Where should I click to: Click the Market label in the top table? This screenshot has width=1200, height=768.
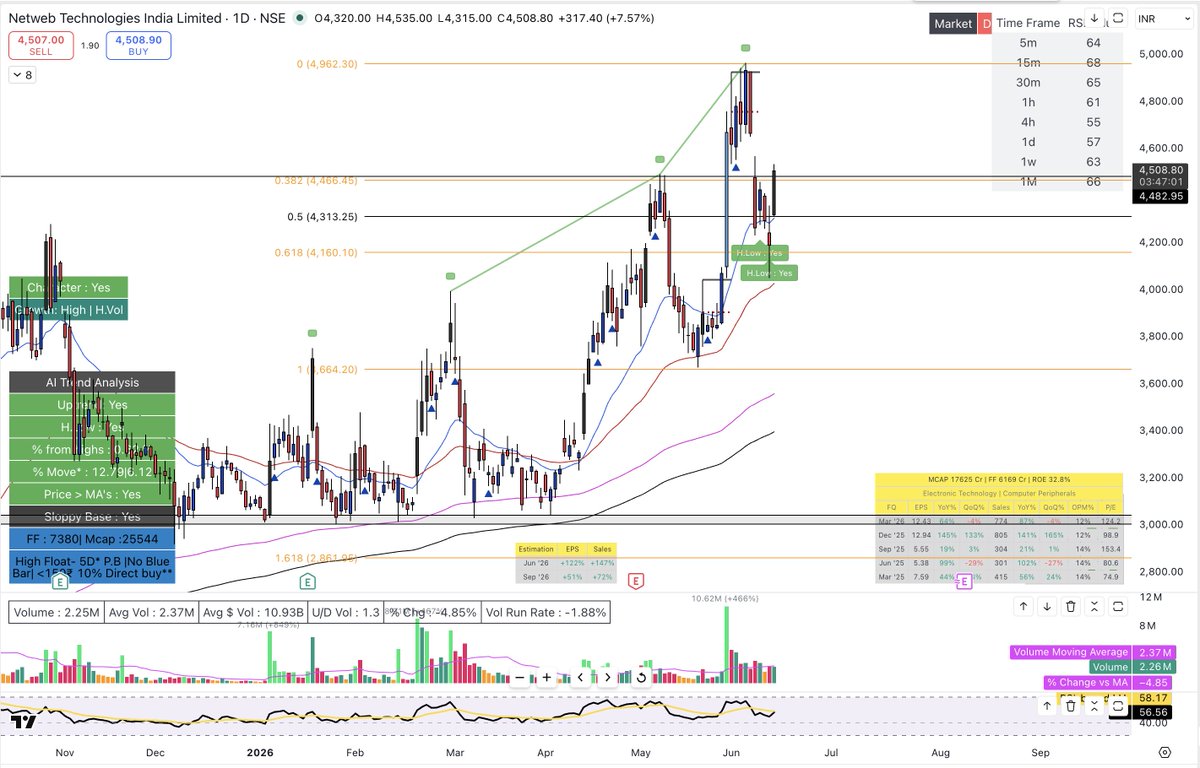[x=952, y=23]
